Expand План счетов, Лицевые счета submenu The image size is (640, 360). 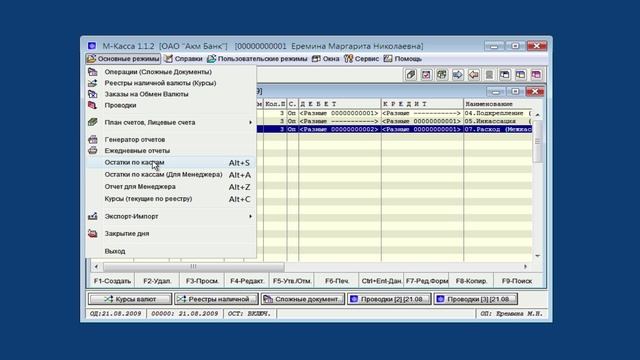[x=171, y=122]
